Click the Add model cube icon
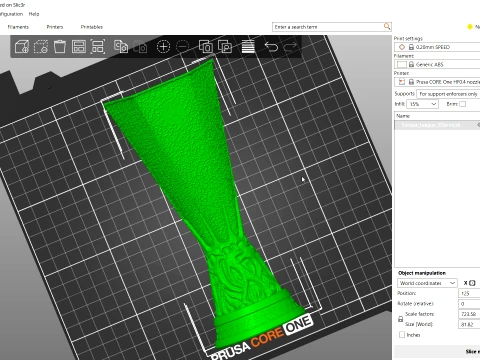Screen dimensions: 480x360 pos(22,47)
